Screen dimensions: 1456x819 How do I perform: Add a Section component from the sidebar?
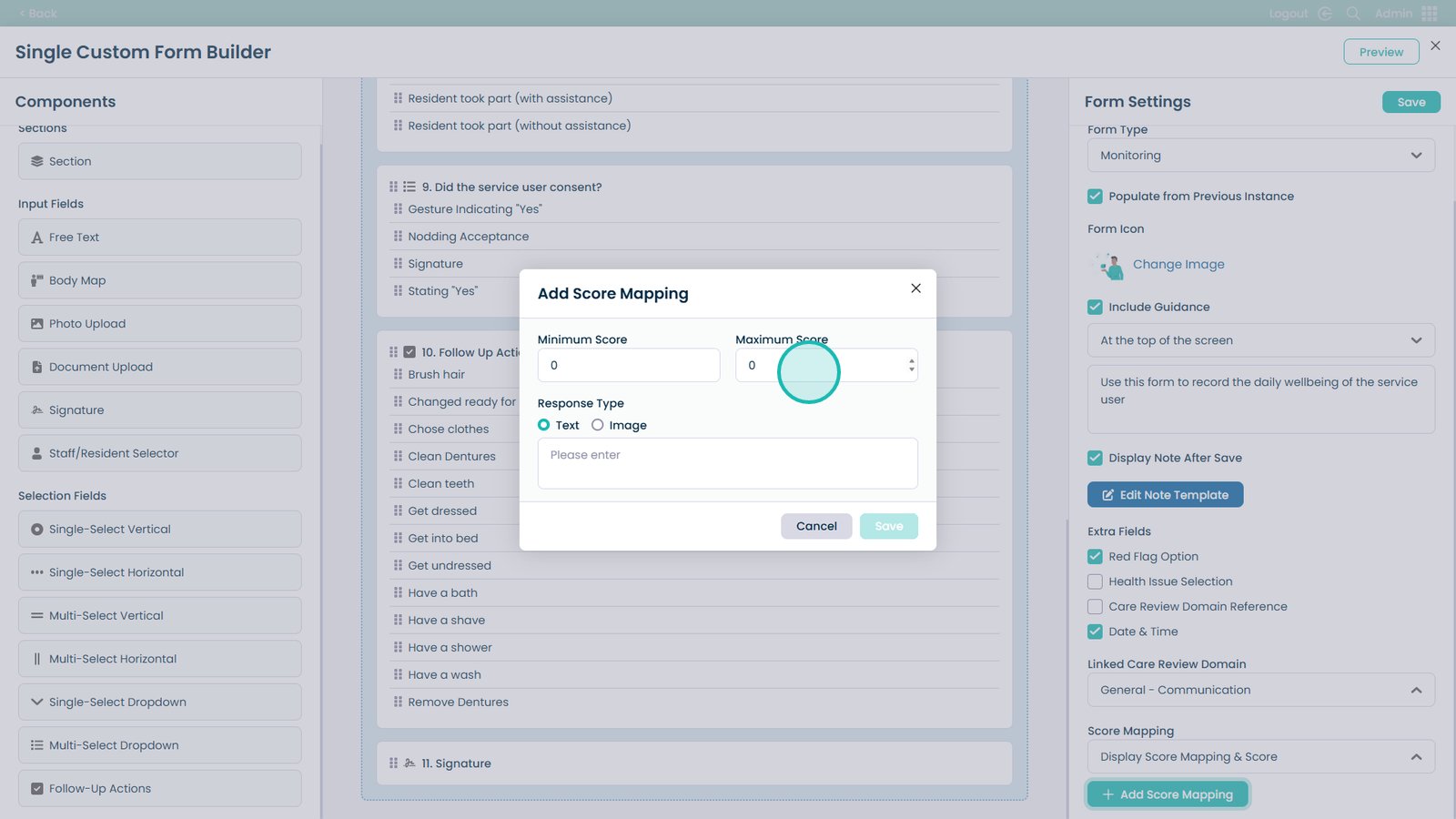pos(159,161)
